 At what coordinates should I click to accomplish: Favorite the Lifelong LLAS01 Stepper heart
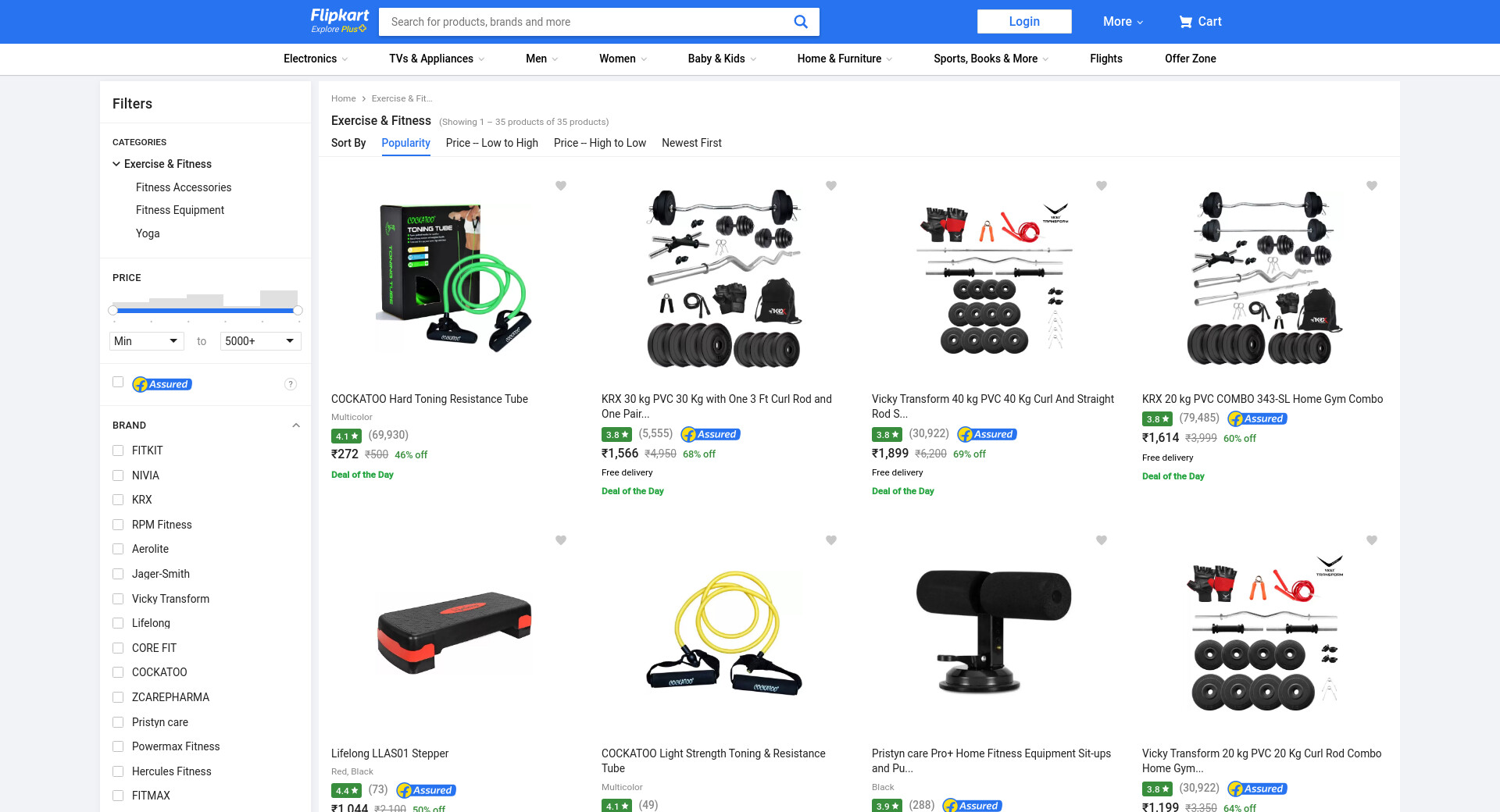561,540
